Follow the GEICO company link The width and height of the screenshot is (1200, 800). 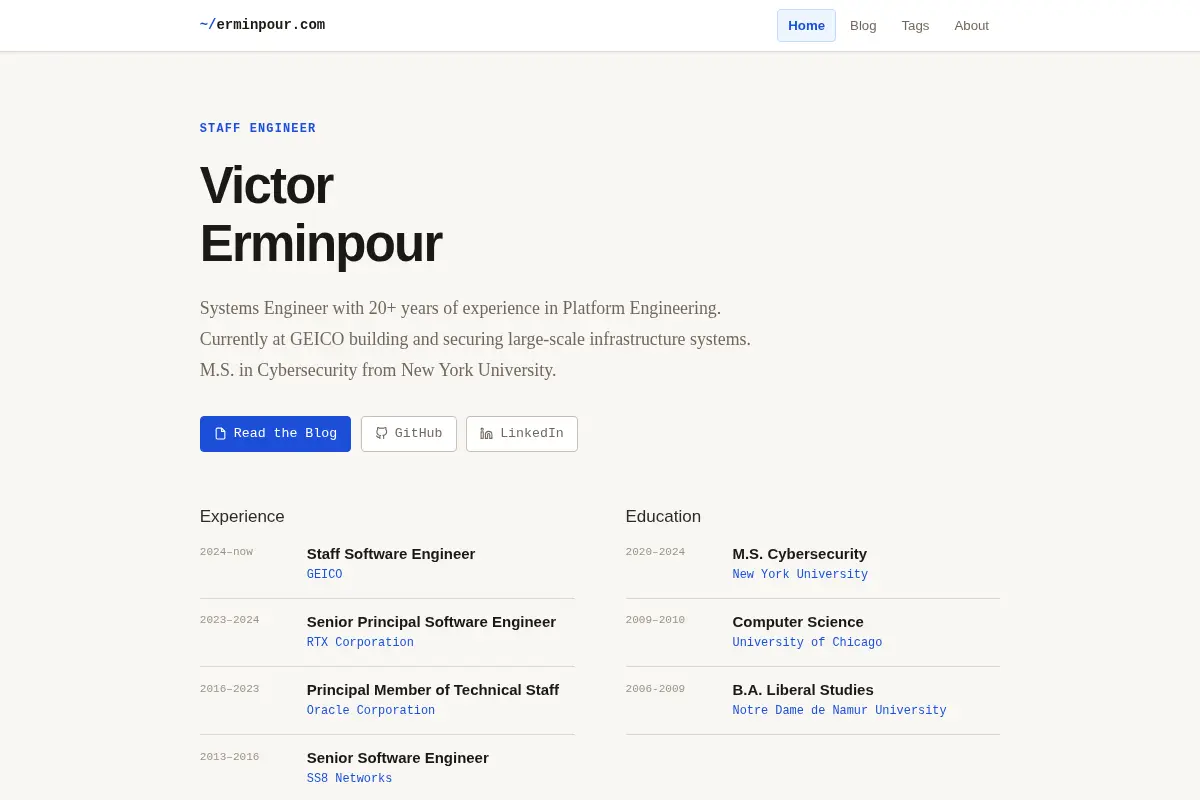tap(324, 575)
